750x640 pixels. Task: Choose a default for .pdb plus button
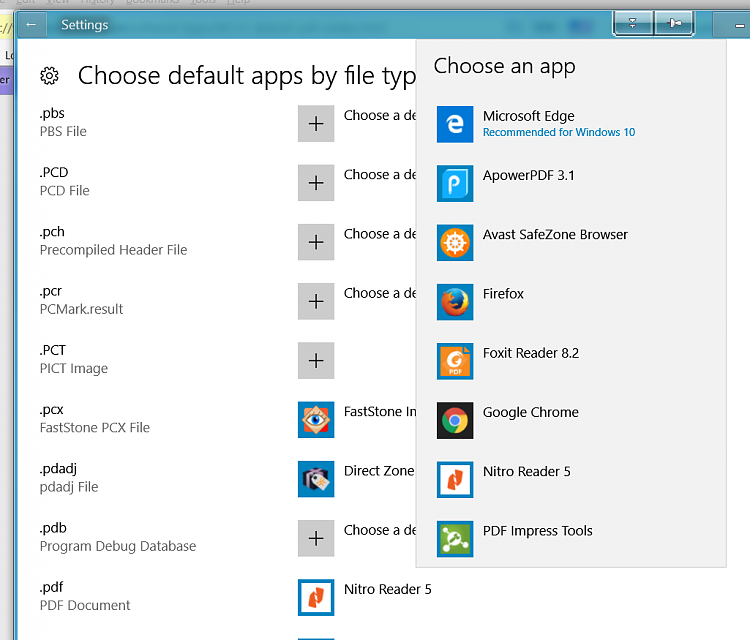(316, 538)
